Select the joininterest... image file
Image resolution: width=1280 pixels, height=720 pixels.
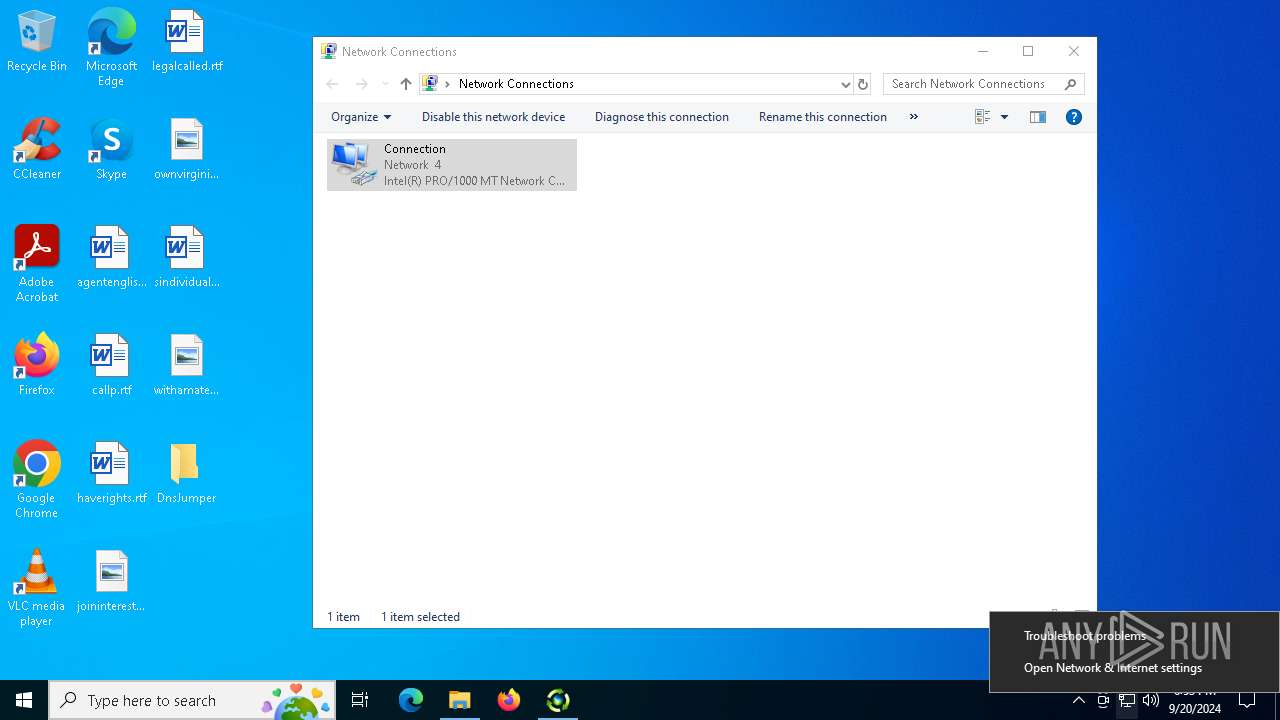[x=111, y=582]
